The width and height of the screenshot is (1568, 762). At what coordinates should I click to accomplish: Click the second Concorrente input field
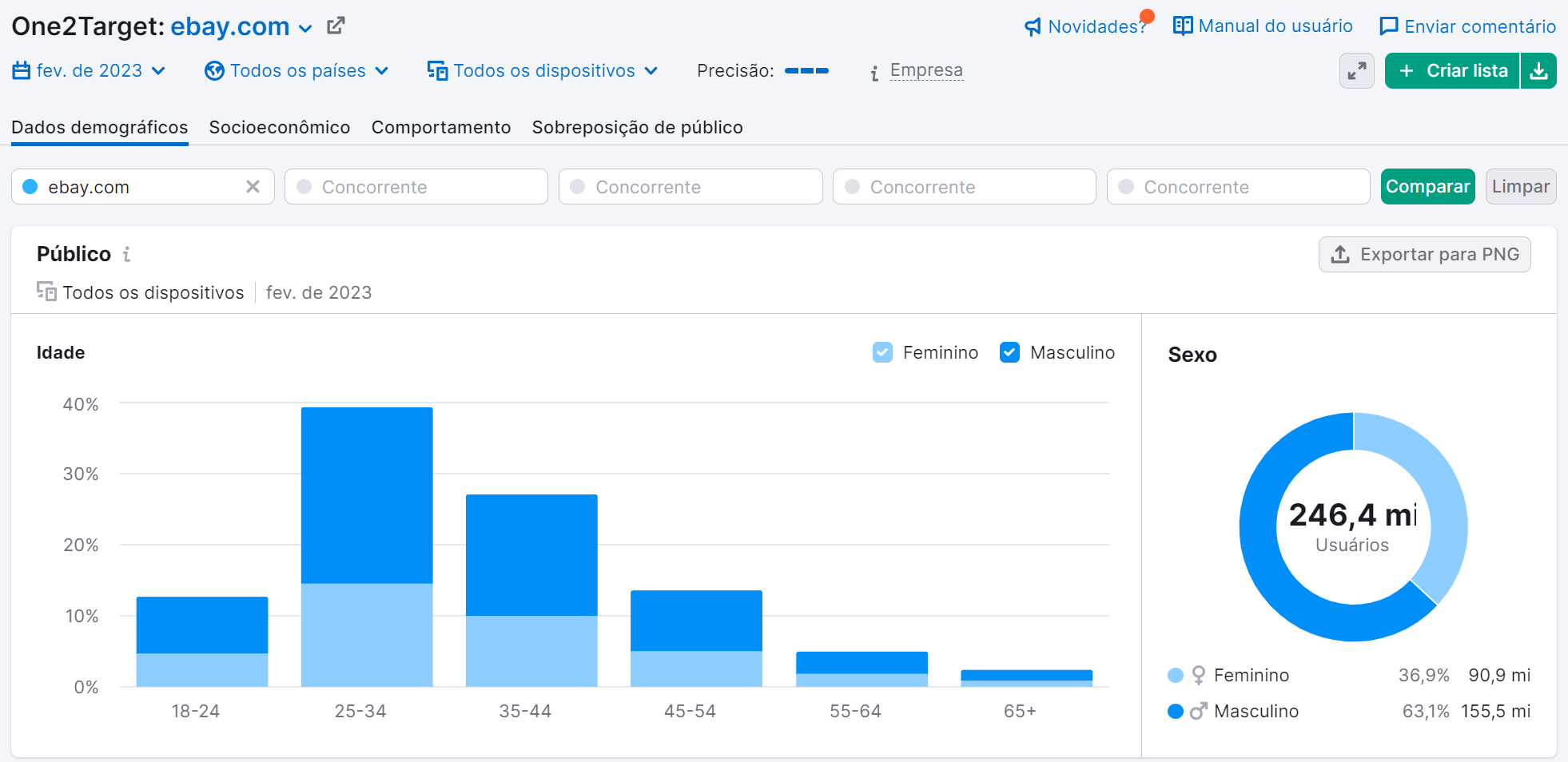[x=690, y=186]
